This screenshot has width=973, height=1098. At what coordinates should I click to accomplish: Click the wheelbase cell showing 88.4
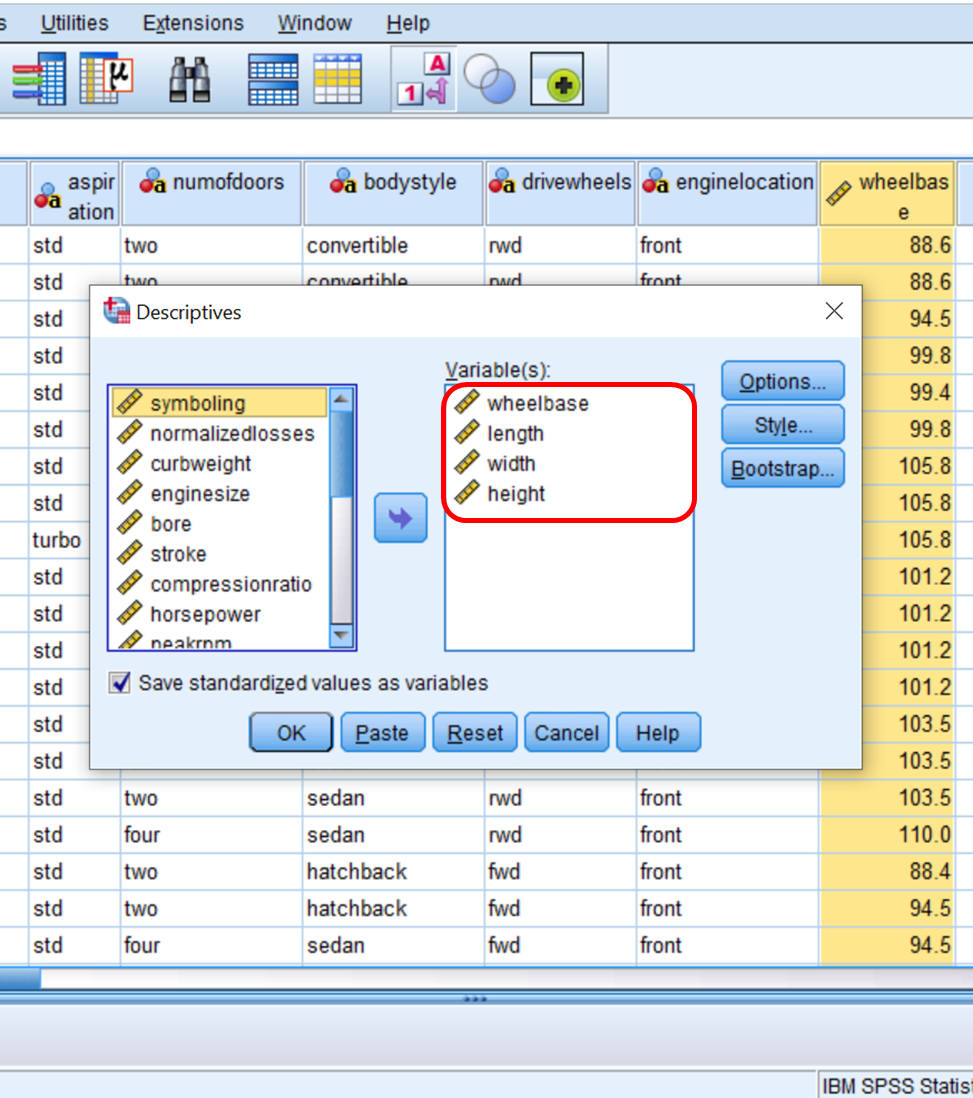888,872
